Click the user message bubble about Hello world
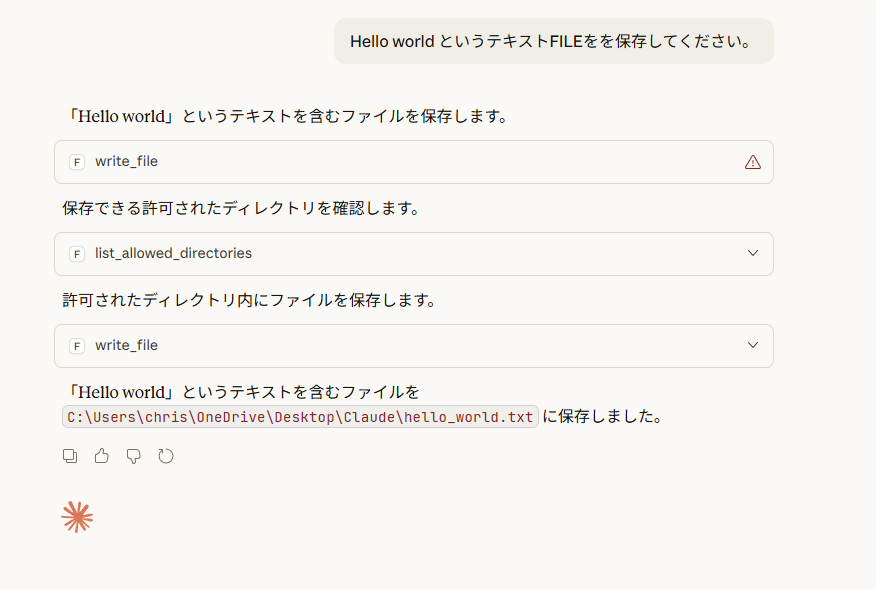The height and width of the screenshot is (590, 876). (x=553, y=42)
